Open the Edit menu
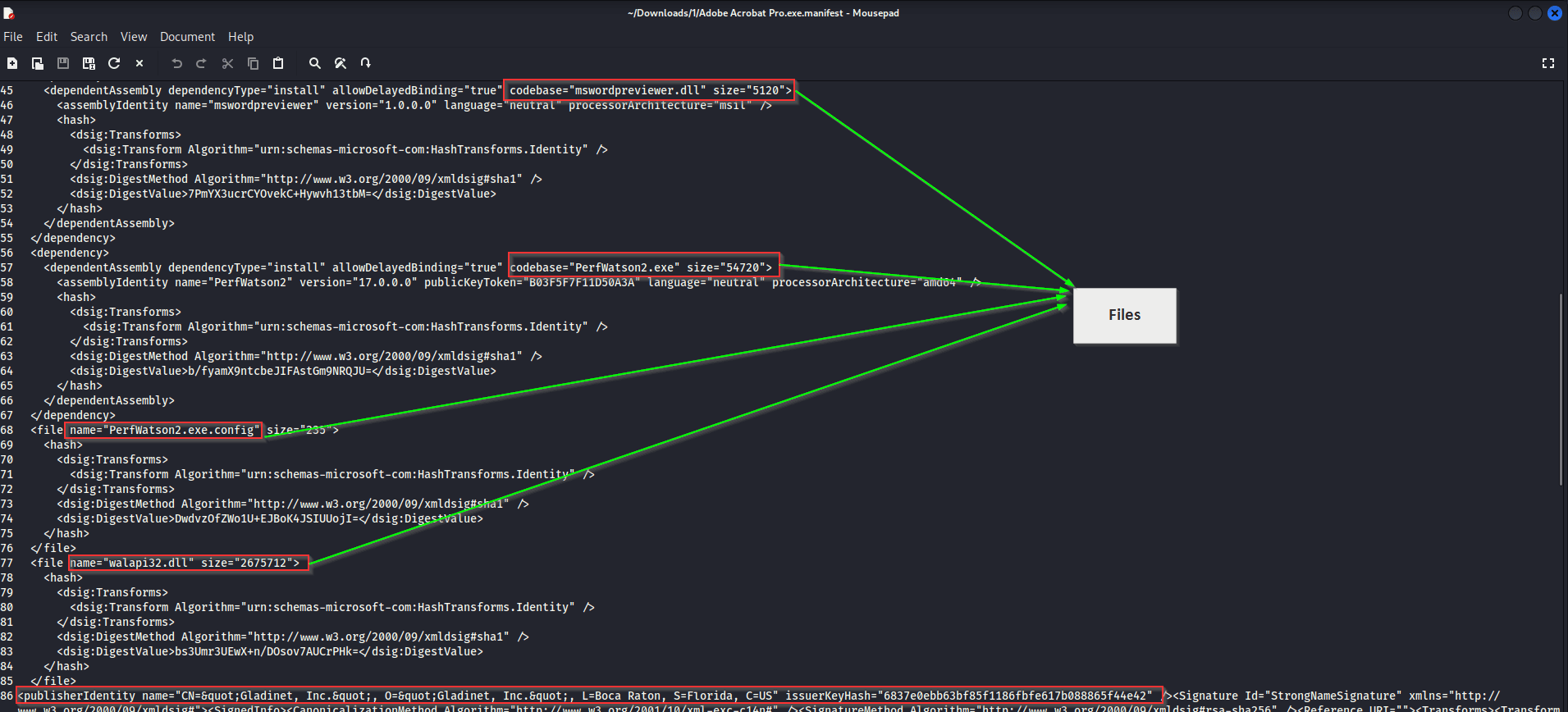The width and height of the screenshot is (1568, 712). (47, 37)
